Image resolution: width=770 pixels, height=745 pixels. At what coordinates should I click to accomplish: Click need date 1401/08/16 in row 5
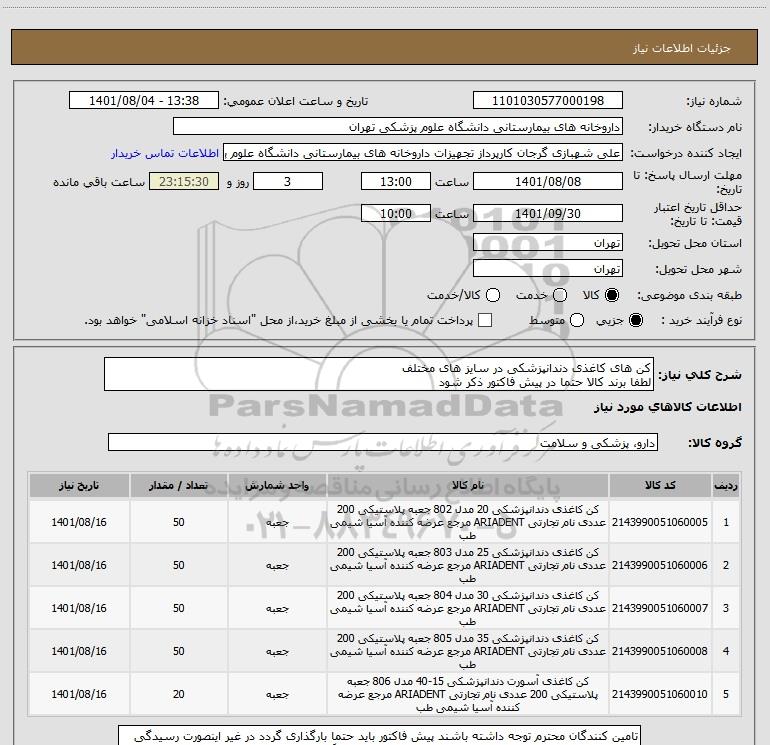coord(79,694)
